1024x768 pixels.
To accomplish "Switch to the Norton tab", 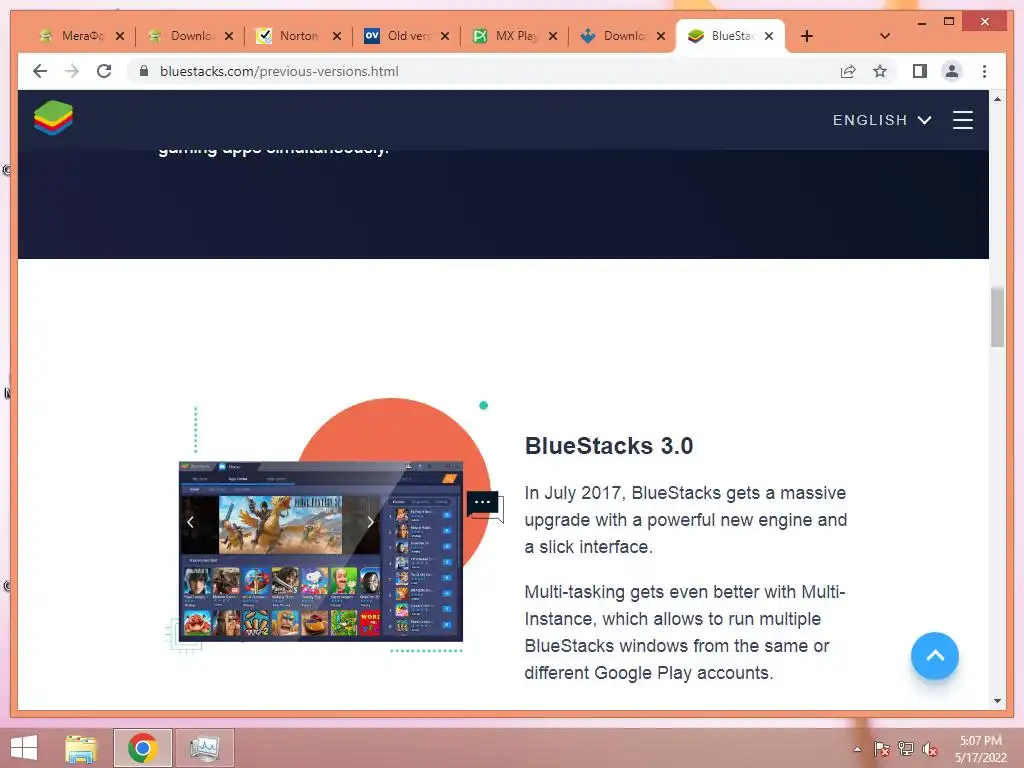I will (x=298, y=36).
